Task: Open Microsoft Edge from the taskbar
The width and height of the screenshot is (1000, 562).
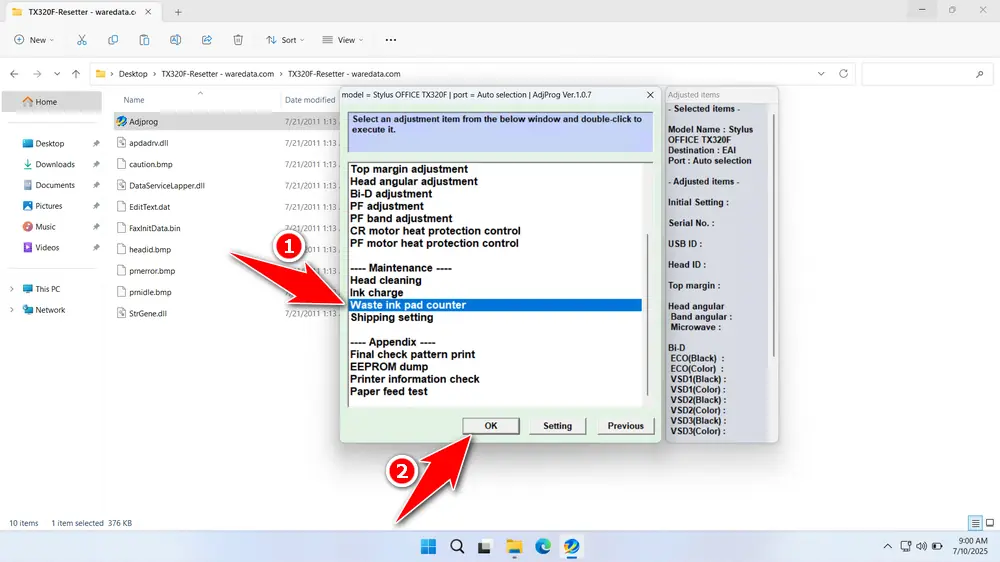Action: (x=543, y=546)
